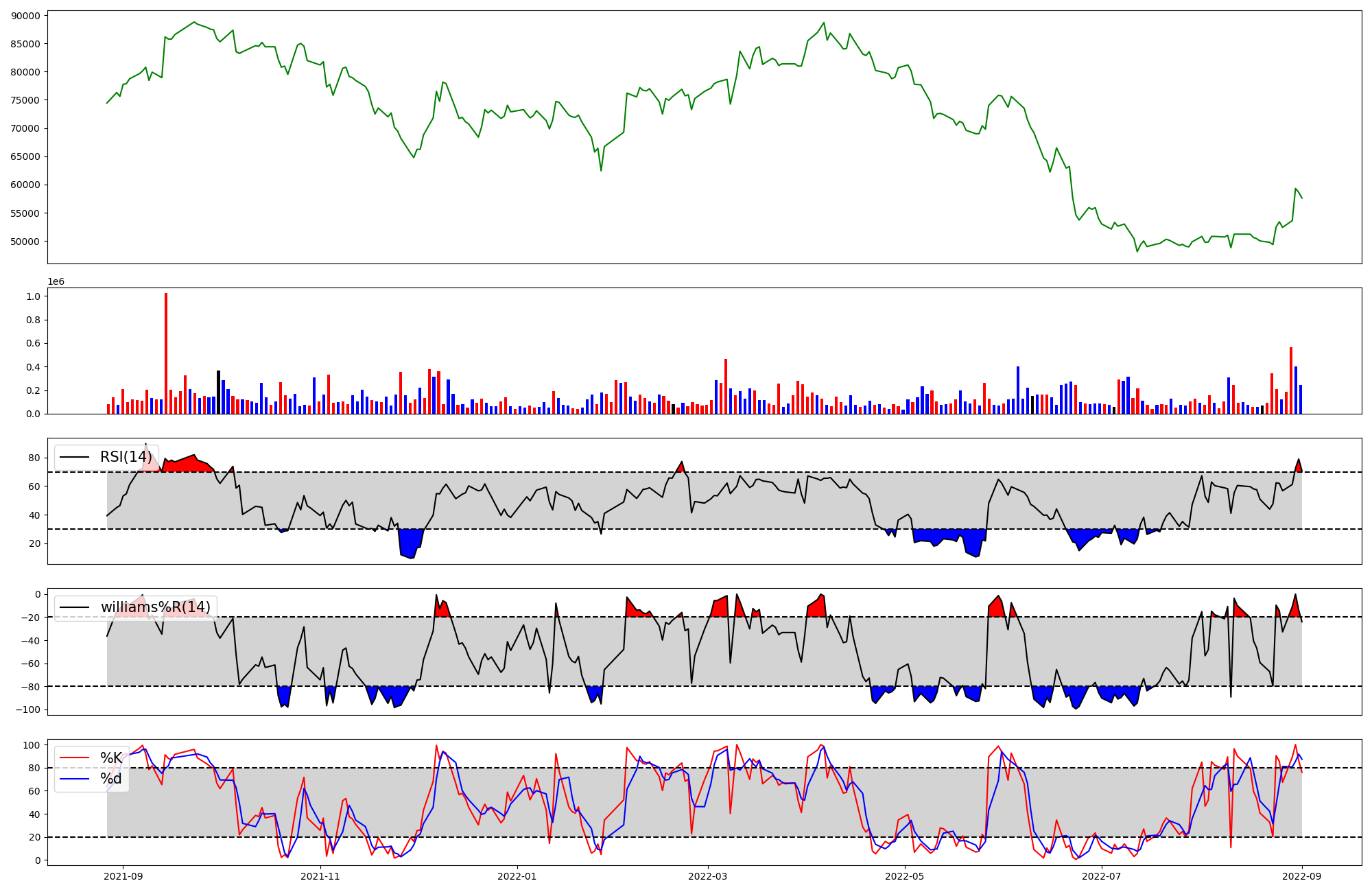
Task: Click the 90000 price axis label
Action: coord(25,15)
